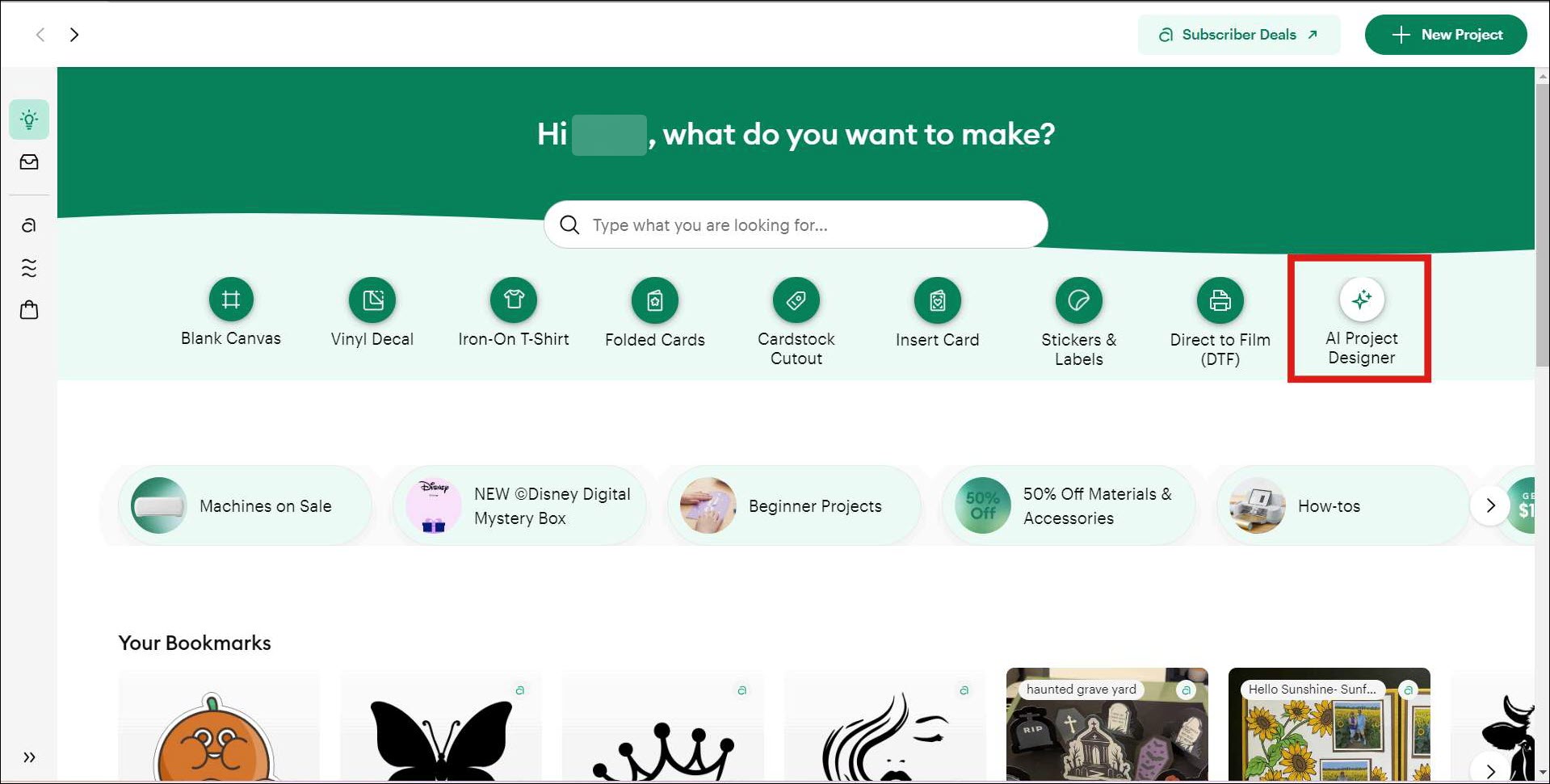Select the Vinyl Decal icon
This screenshot has width=1550, height=784.
(x=372, y=300)
